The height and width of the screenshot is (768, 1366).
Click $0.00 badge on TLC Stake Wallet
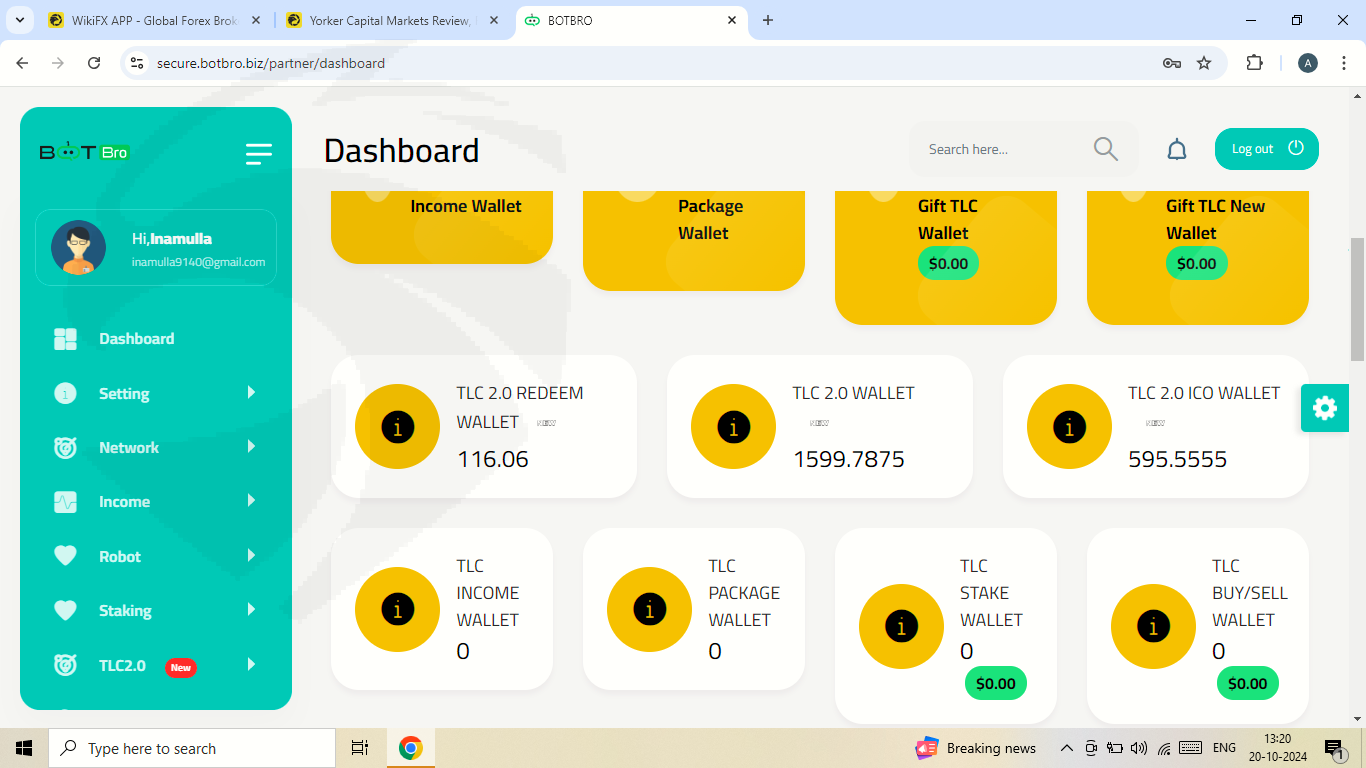click(x=996, y=684)
